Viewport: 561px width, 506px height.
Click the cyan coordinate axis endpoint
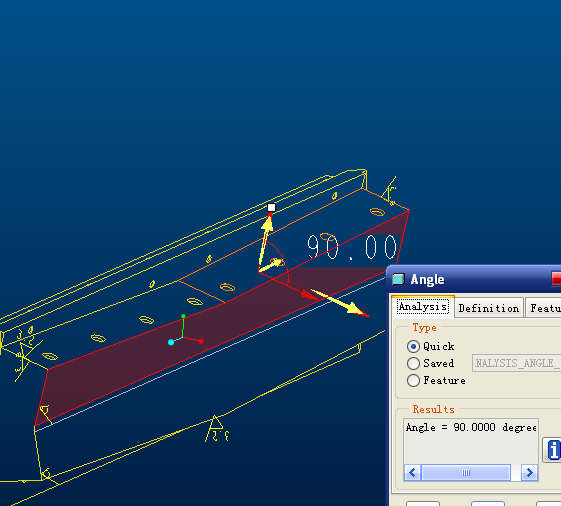171,342
